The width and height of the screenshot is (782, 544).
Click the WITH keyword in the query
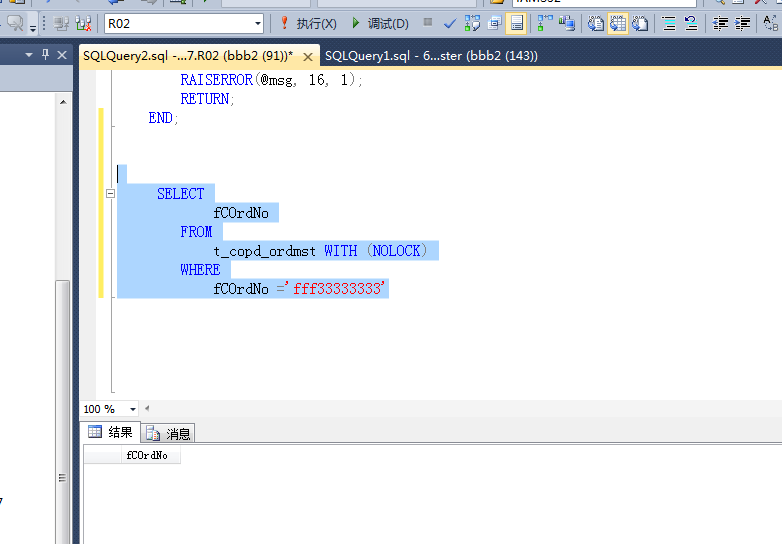coord(341,251)
